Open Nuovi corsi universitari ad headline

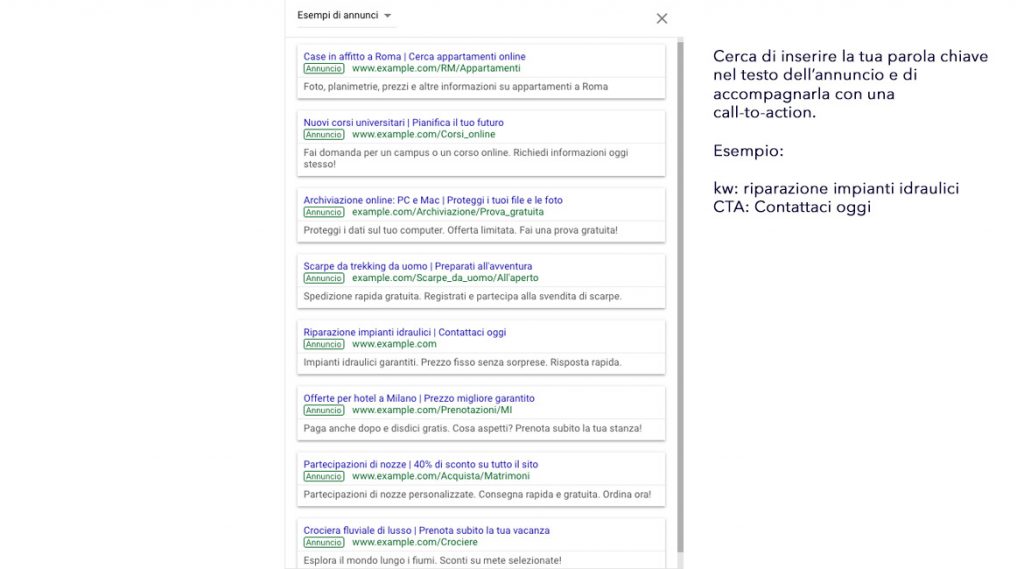(403, 123)
